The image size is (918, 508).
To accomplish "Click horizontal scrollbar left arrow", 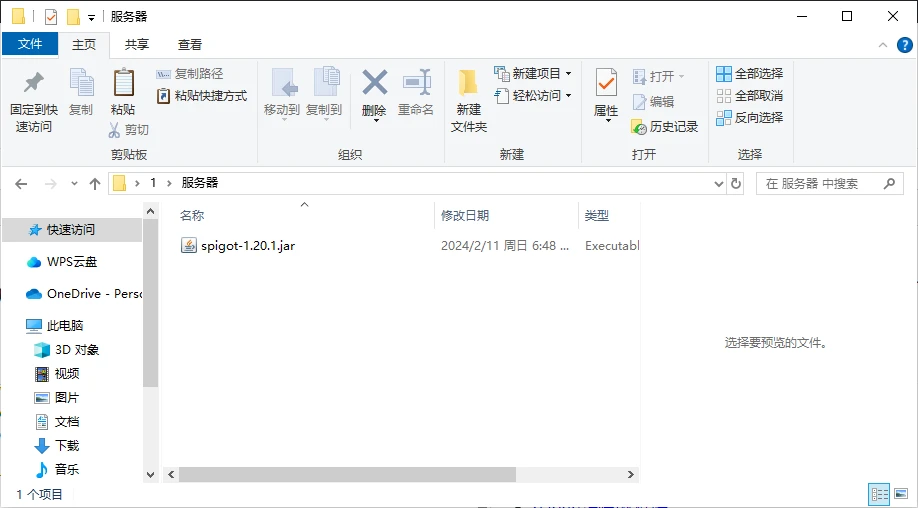I will click(x=171, y=475).
